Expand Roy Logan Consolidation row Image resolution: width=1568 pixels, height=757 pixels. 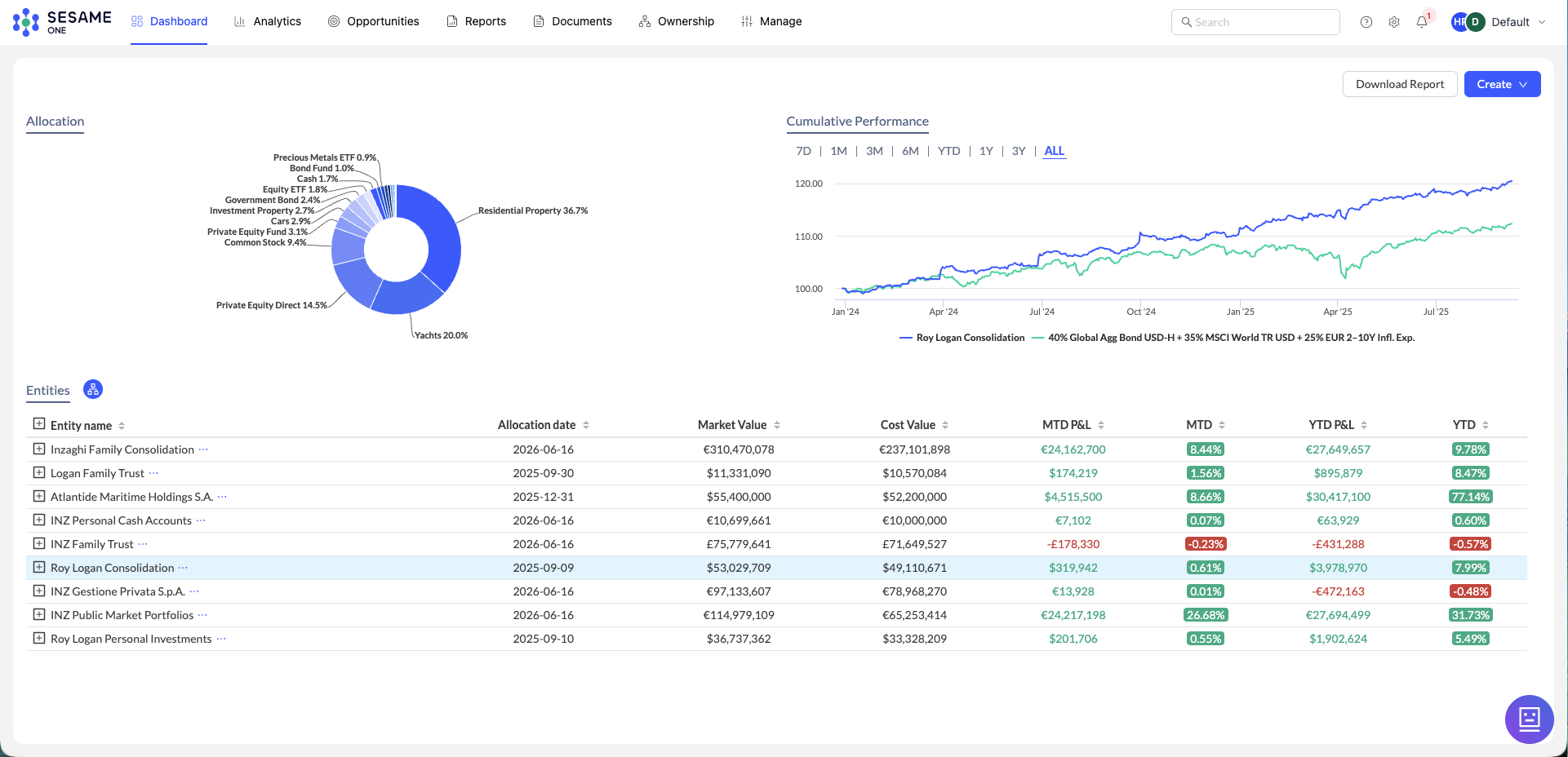coord(38,567)
